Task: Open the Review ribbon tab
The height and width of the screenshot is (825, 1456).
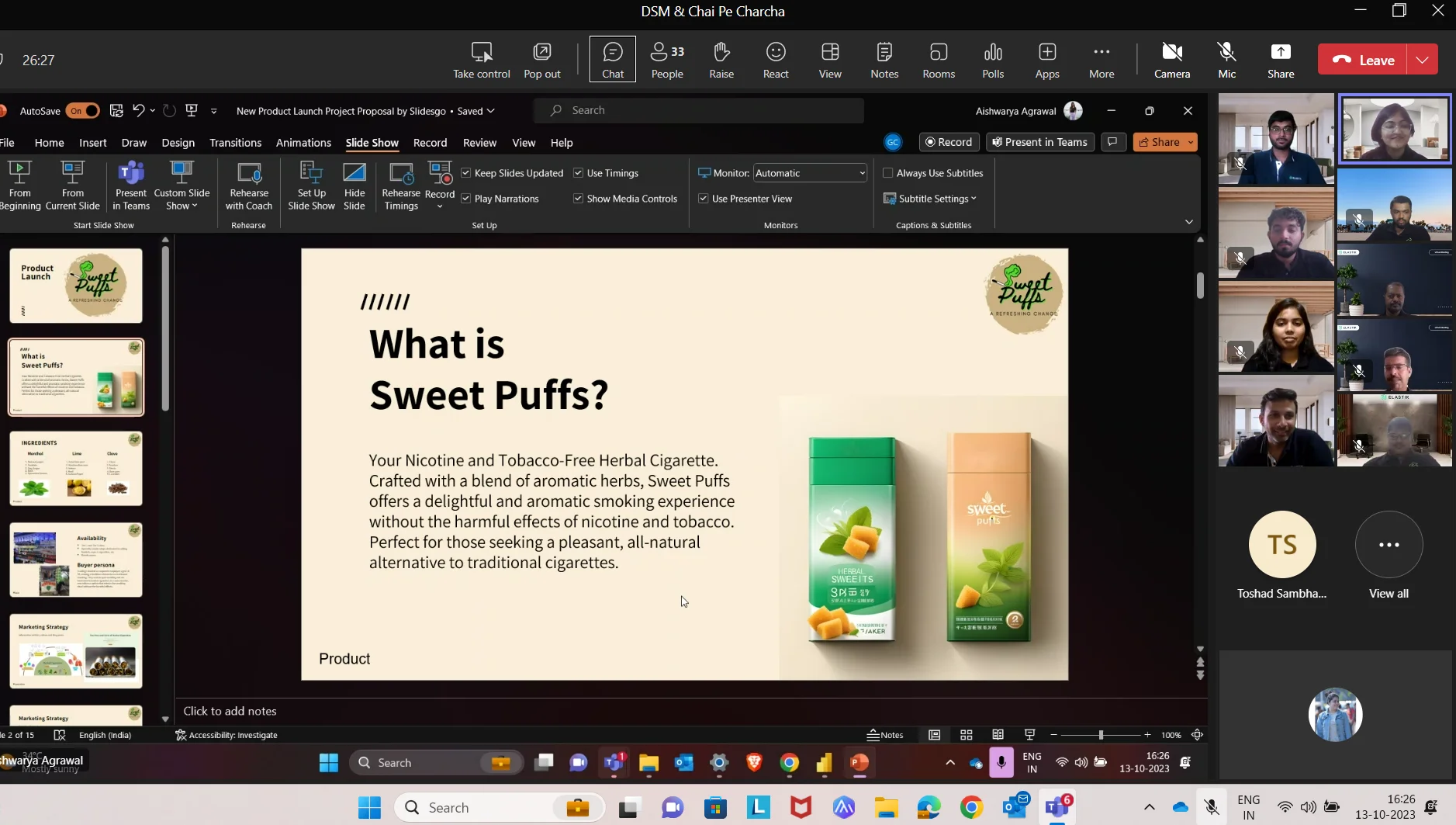Action: 479,143
